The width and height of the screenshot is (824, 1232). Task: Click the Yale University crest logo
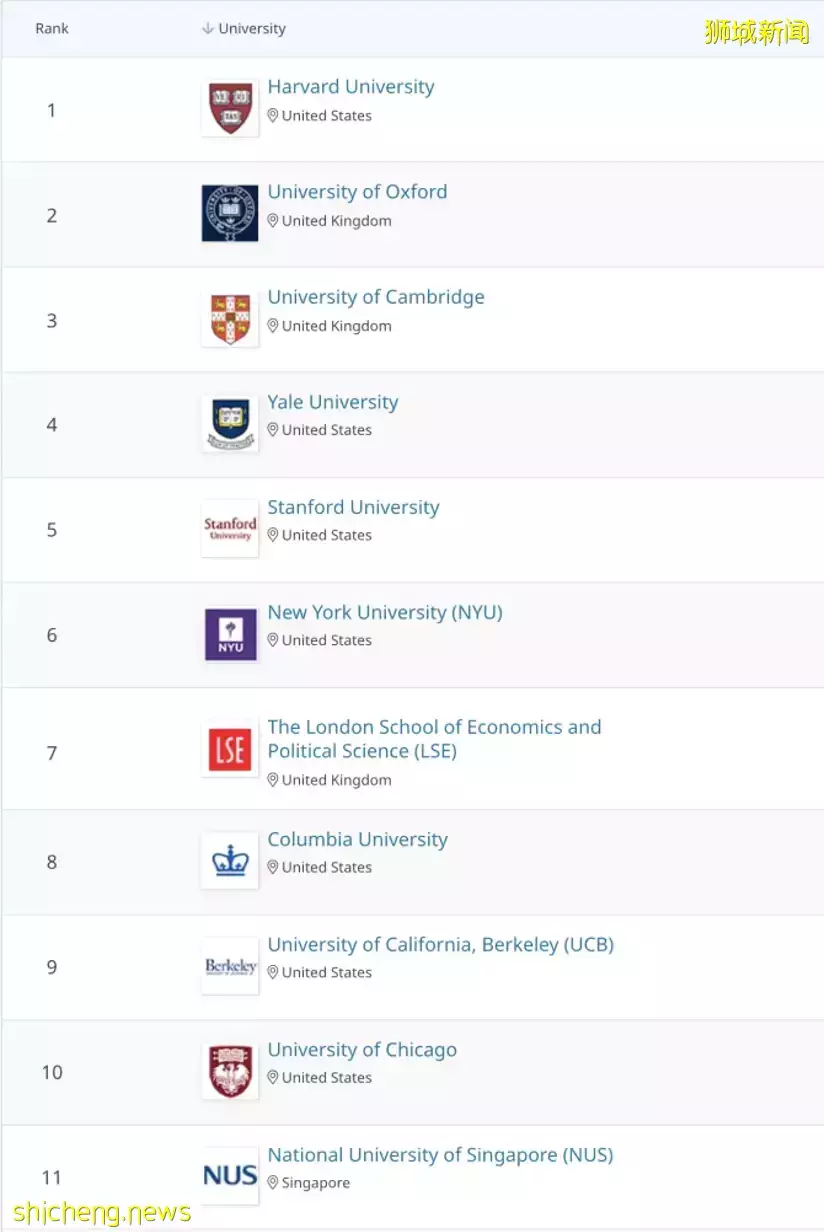point(230,424)
